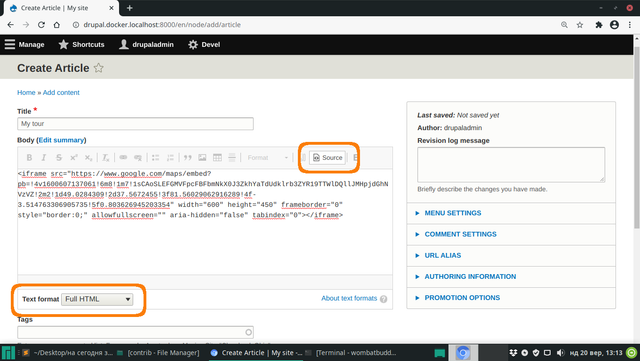Click the Edit summary link
640x361 pixels.
(61, 140)
